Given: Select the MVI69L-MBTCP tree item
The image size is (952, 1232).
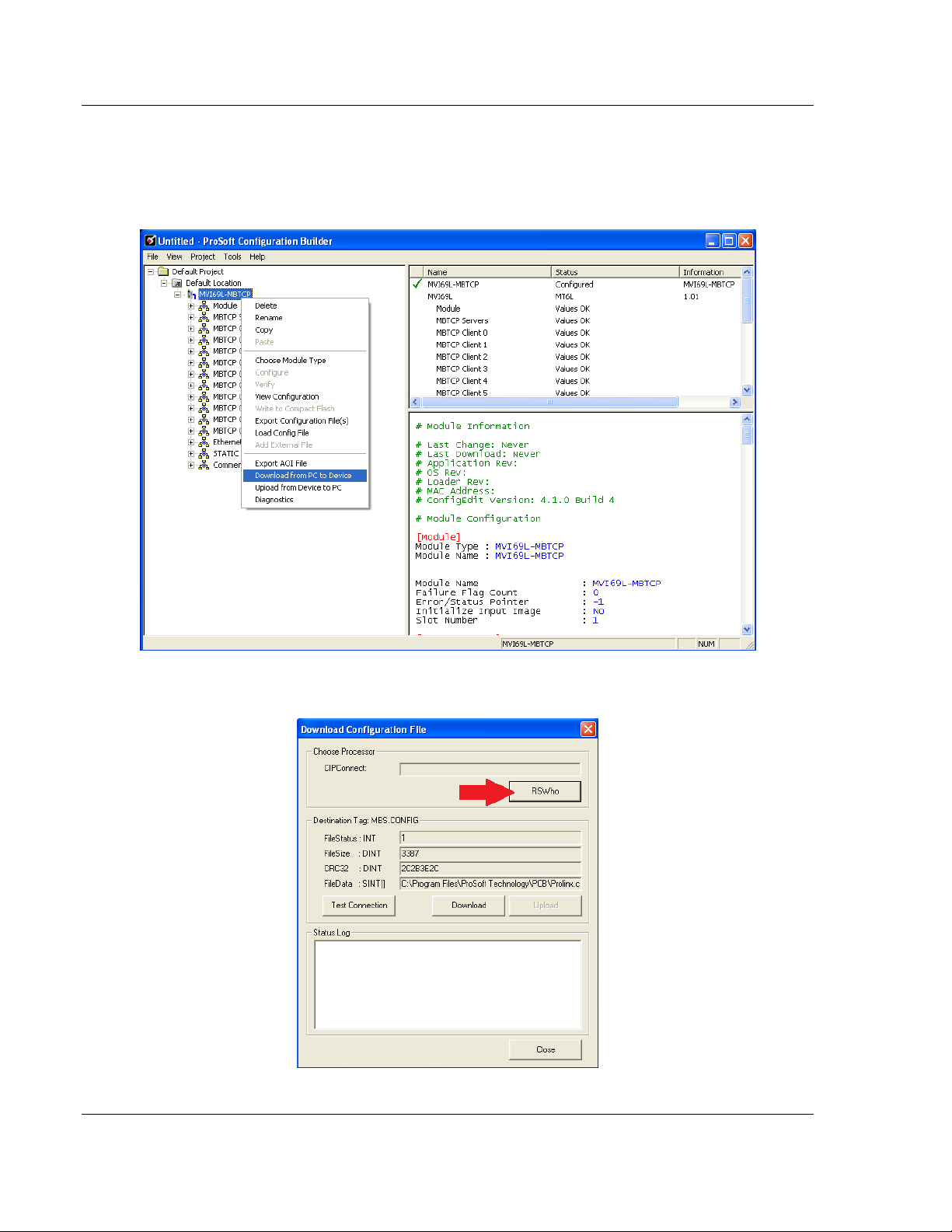Looking at the screenshot, I should (225, 295).
